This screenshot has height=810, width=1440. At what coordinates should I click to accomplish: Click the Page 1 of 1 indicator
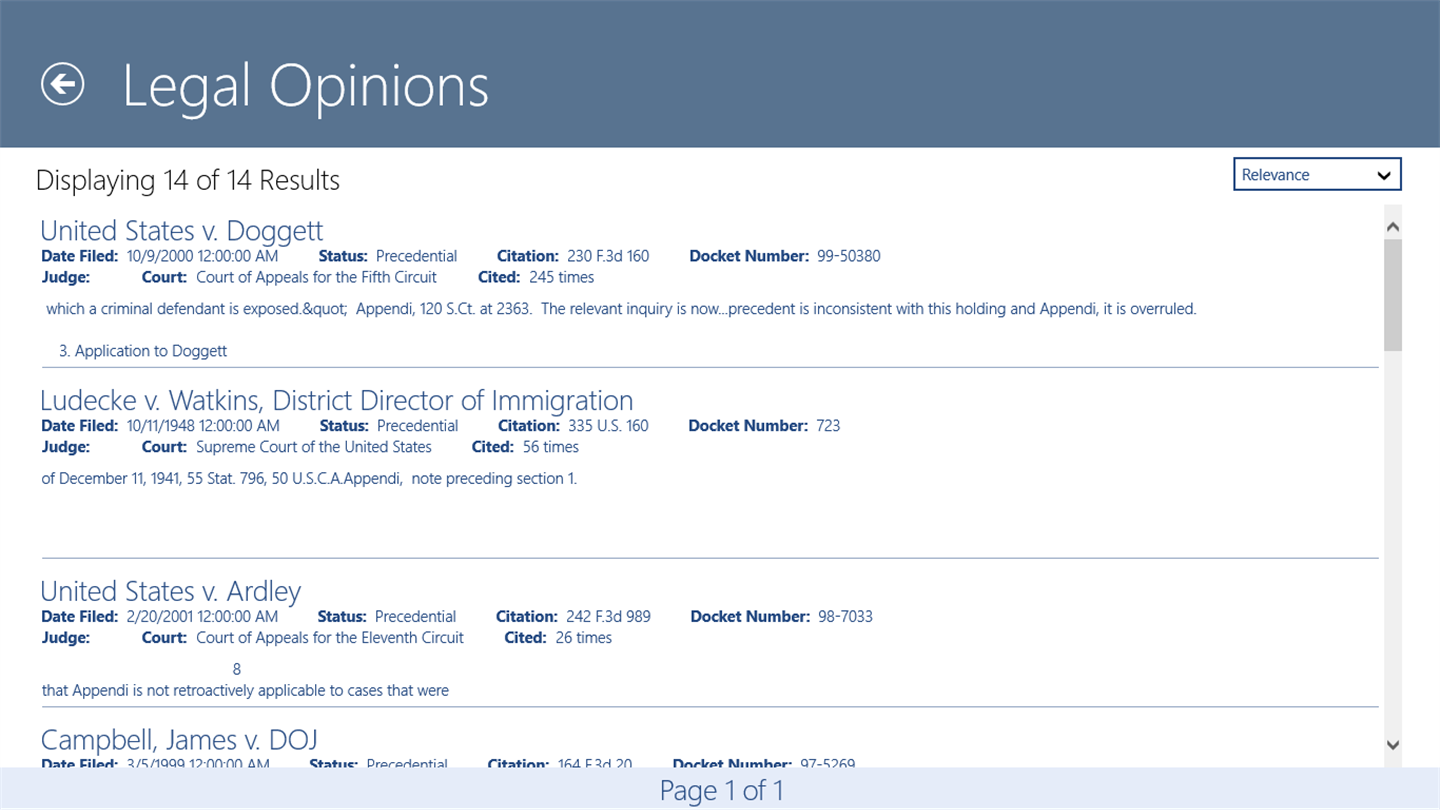coord(720,791)
